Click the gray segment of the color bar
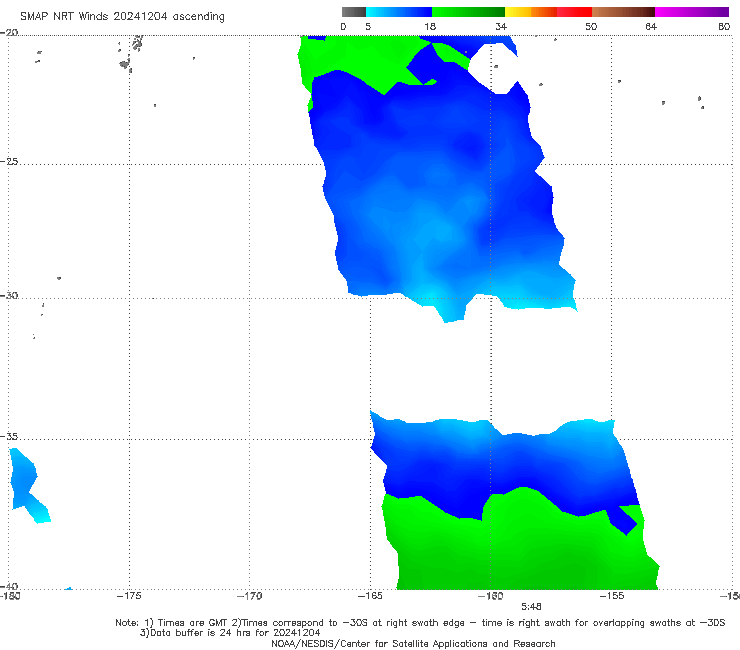The height and width of the screenshot is (650, 740). [354, 12]
